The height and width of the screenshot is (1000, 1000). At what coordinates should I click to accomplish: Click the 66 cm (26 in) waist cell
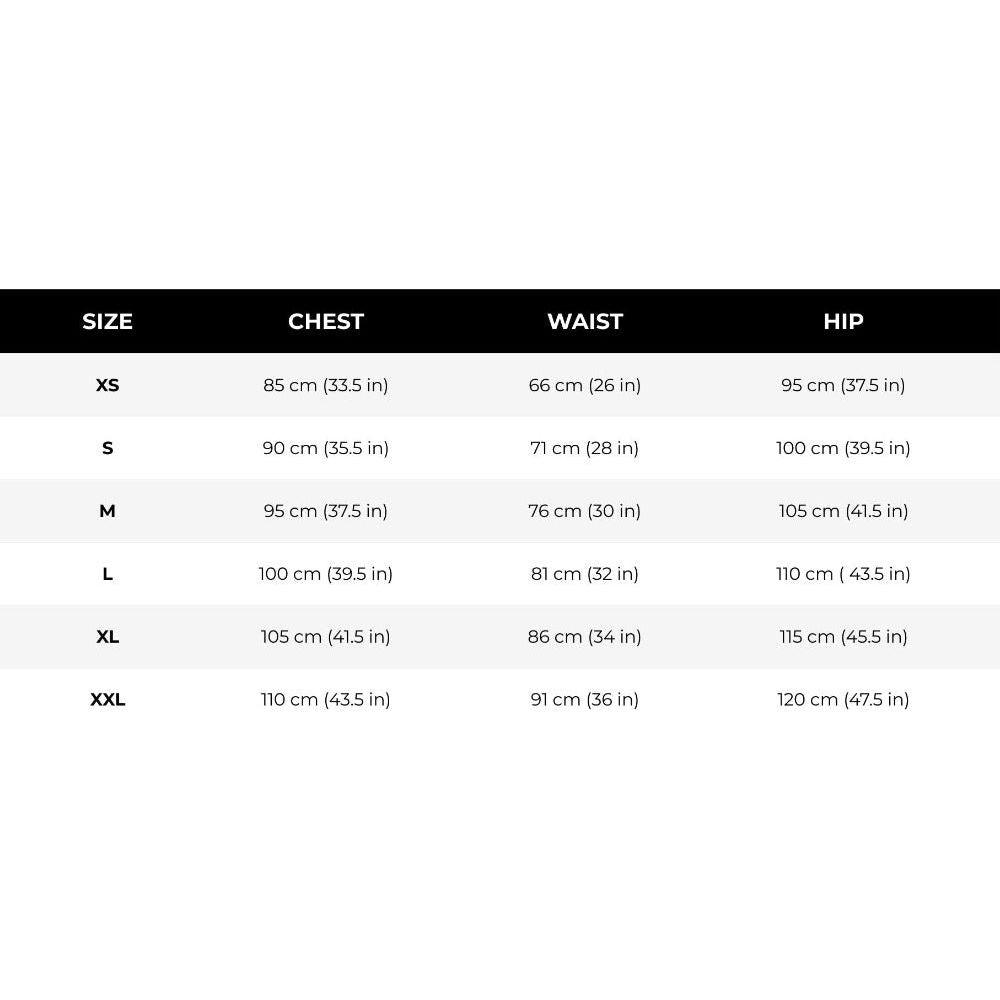585,385
